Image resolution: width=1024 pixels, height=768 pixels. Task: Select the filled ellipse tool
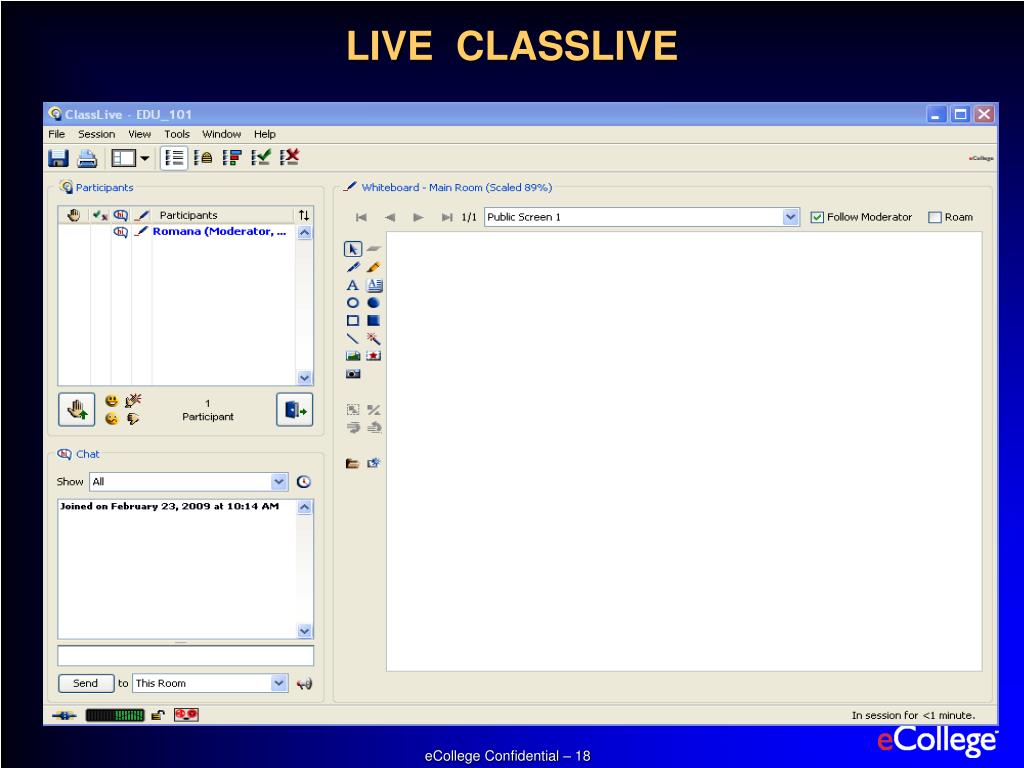tap(374, 303)
